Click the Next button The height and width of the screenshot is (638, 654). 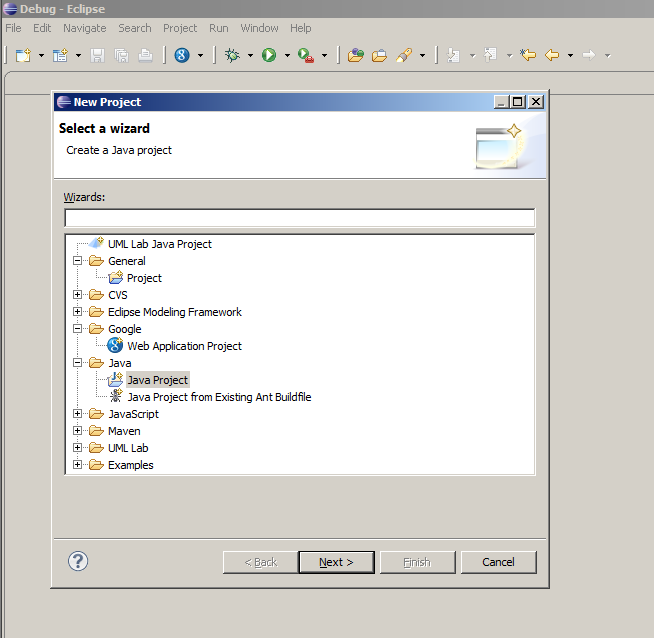tap(336, 562)
